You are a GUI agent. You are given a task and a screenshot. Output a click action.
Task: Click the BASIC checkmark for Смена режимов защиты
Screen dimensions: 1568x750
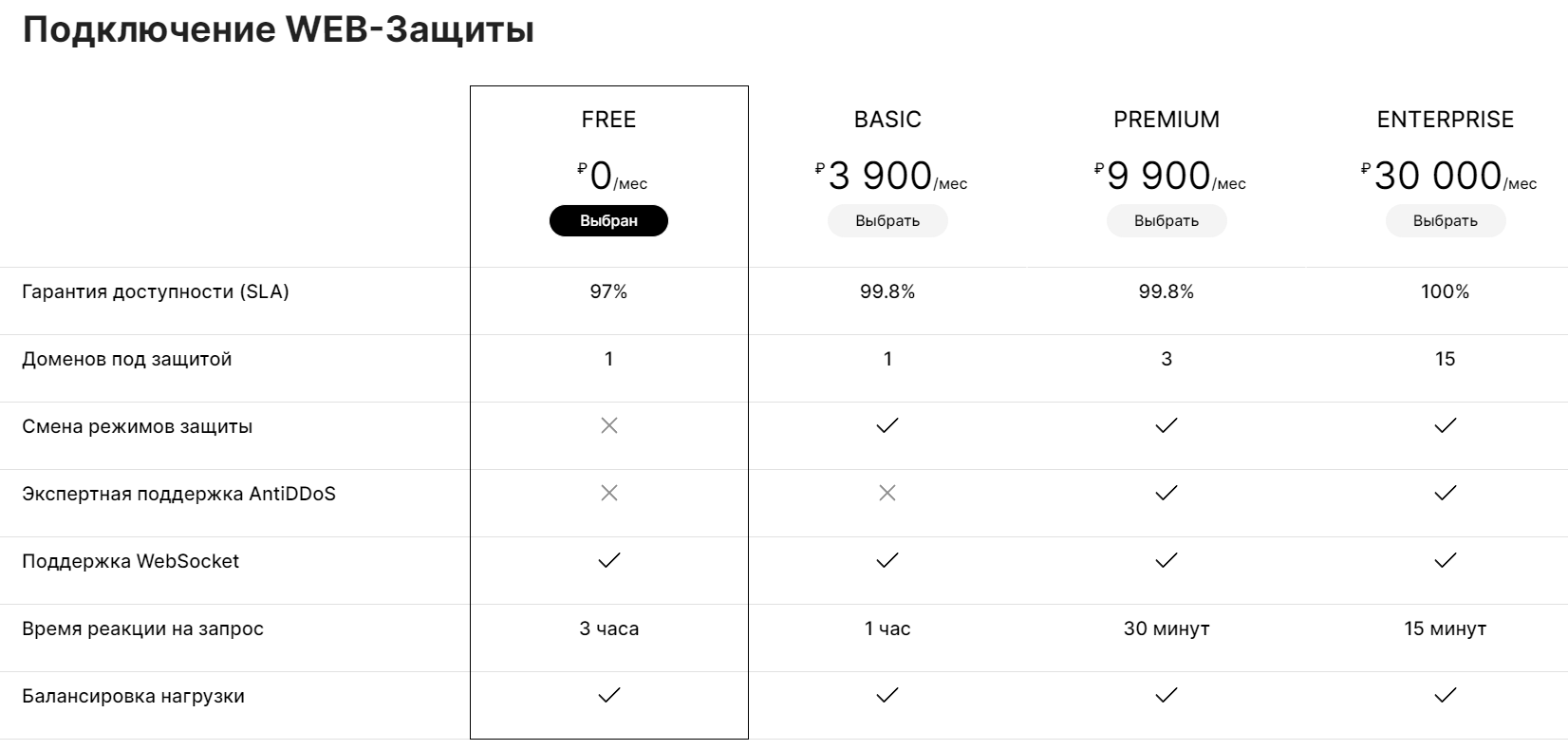coord(887,425)
